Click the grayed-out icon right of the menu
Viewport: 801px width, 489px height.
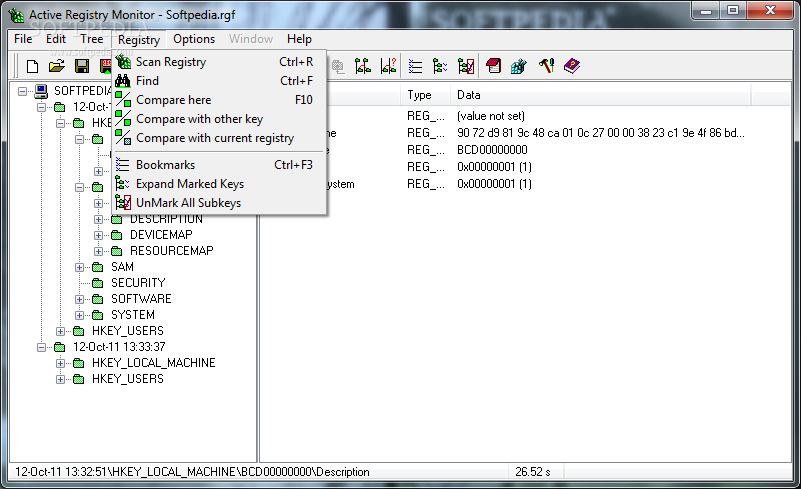(338, 66)
